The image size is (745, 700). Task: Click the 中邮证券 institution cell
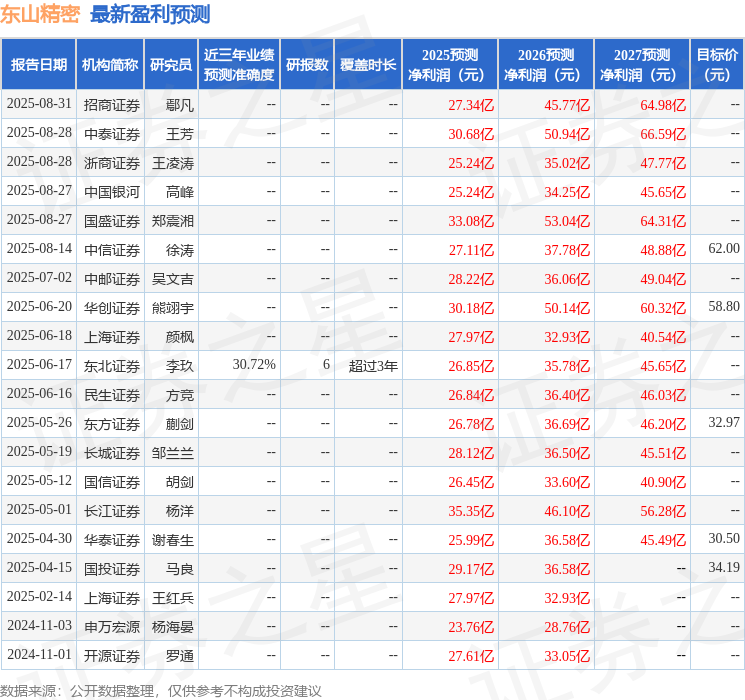(x=112, y=279)
